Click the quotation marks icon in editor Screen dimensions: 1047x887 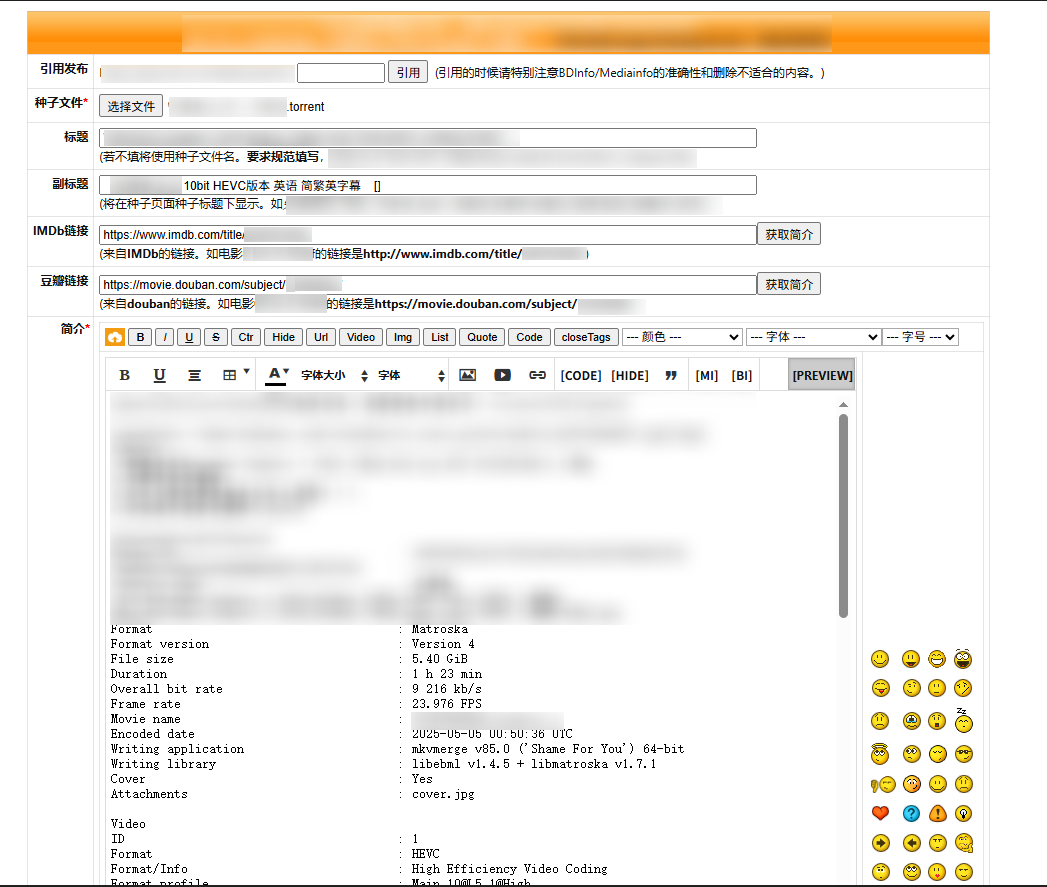671,375
